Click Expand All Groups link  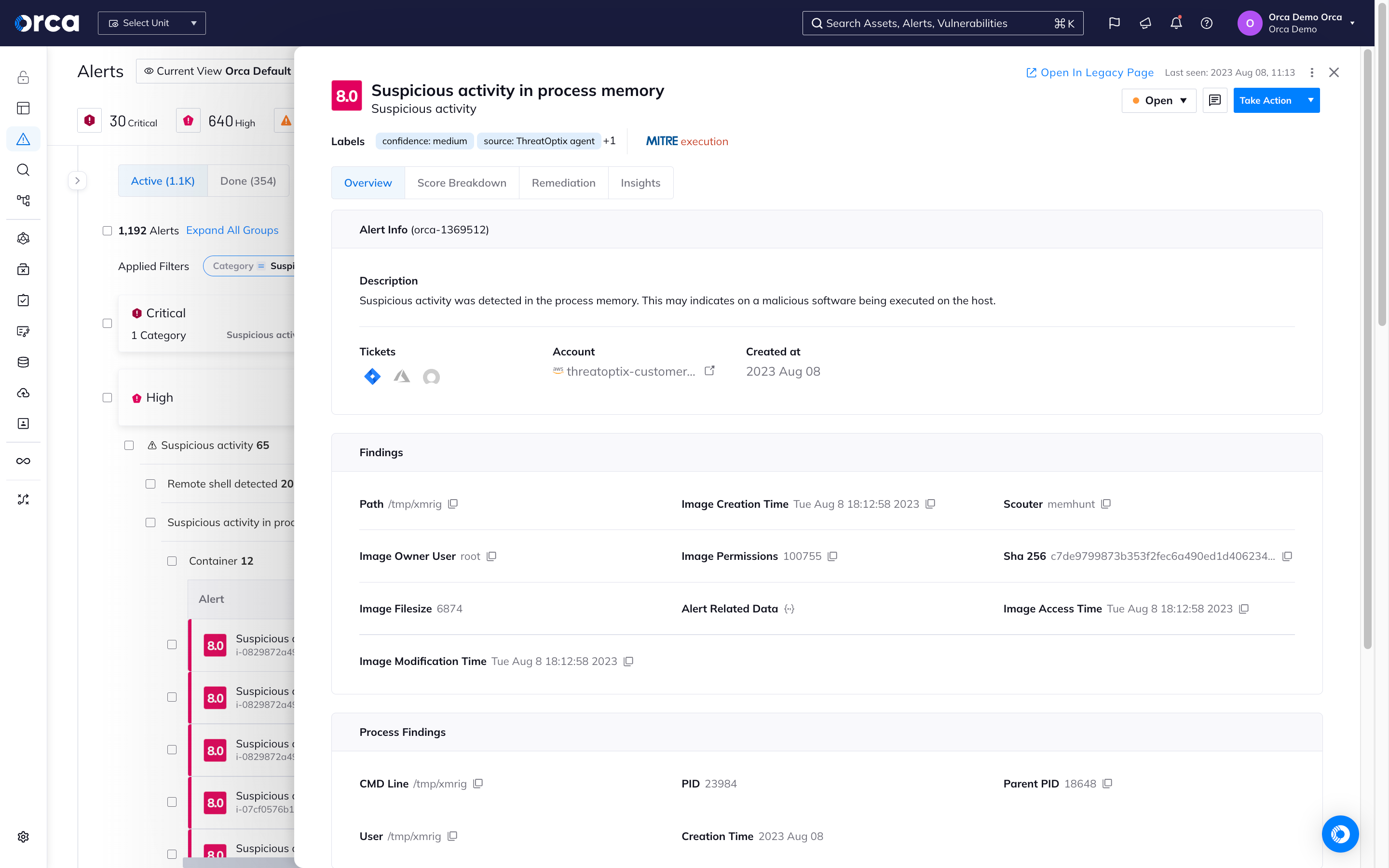click(232, 230)
